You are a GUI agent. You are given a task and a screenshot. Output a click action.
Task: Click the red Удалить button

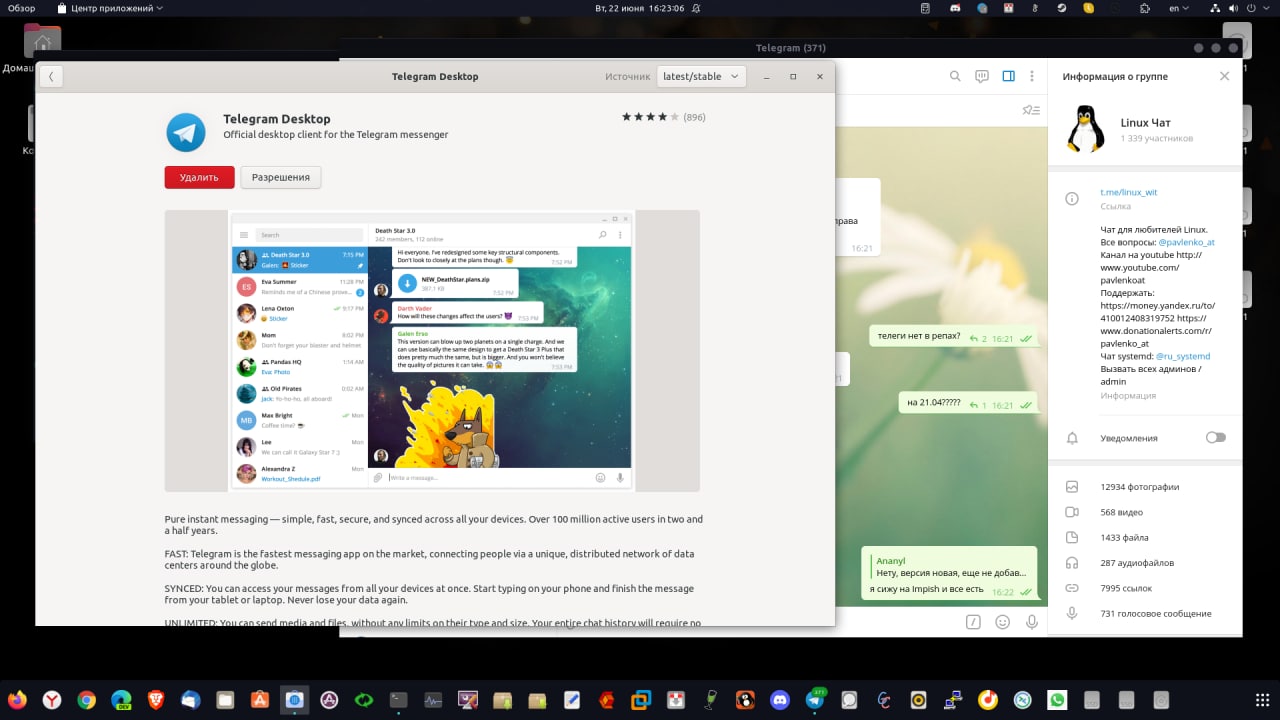pos(199,177)
